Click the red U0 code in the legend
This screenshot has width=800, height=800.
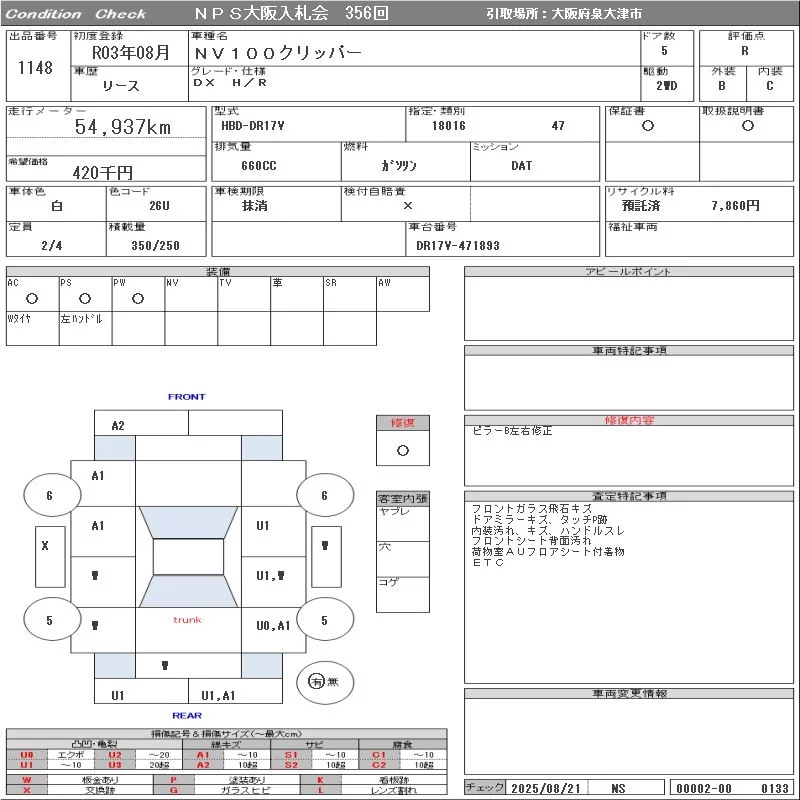tap(27, 755)
